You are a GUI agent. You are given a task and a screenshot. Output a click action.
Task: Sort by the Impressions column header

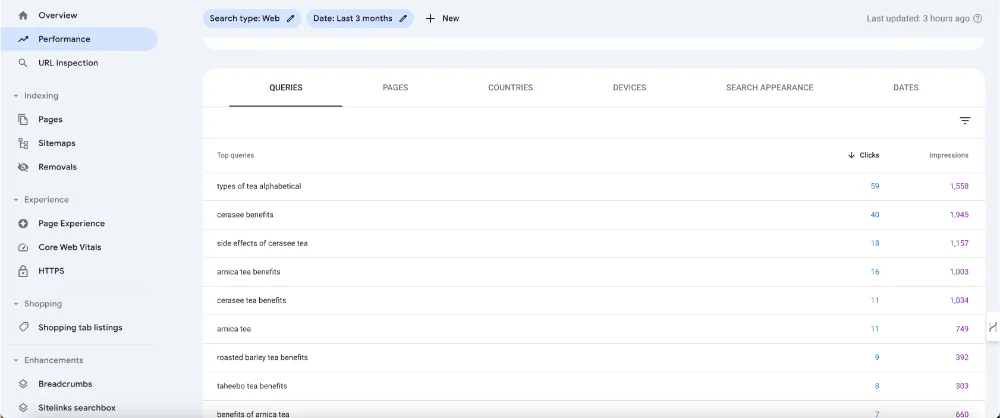point(948,155)
